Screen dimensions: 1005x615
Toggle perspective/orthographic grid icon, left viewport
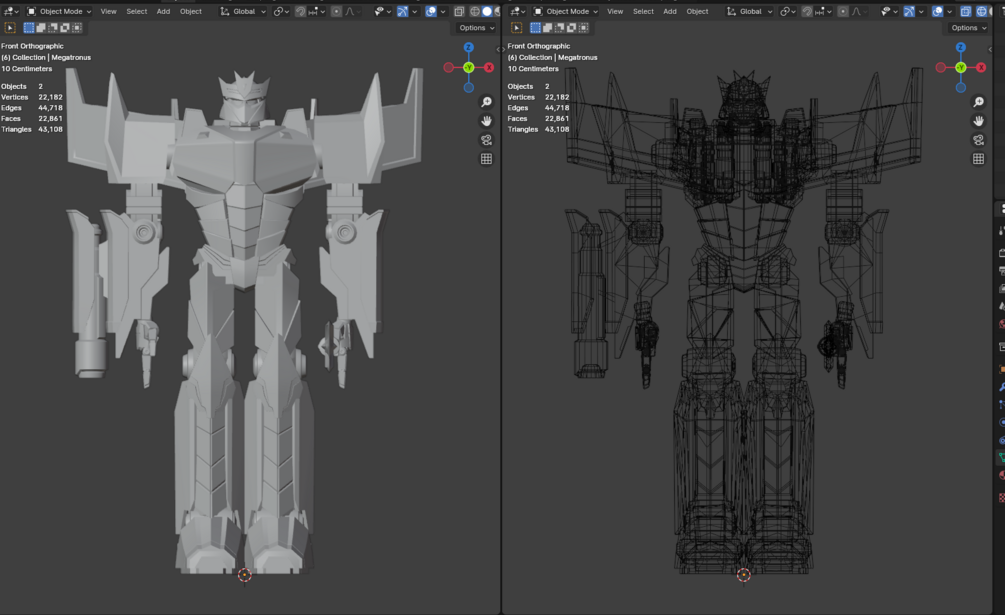[486, 158]
